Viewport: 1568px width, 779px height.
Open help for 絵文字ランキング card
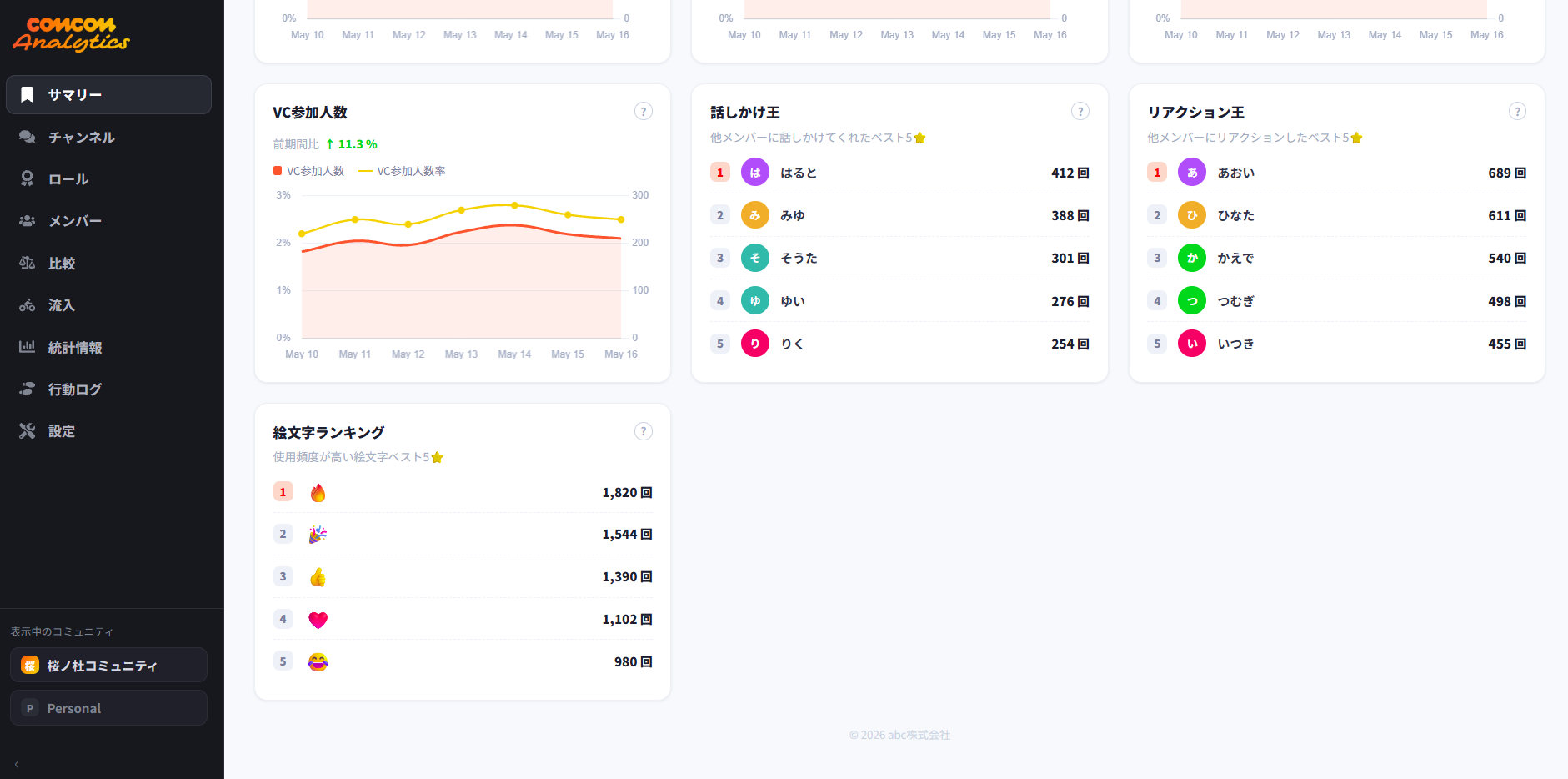point(644,431)
